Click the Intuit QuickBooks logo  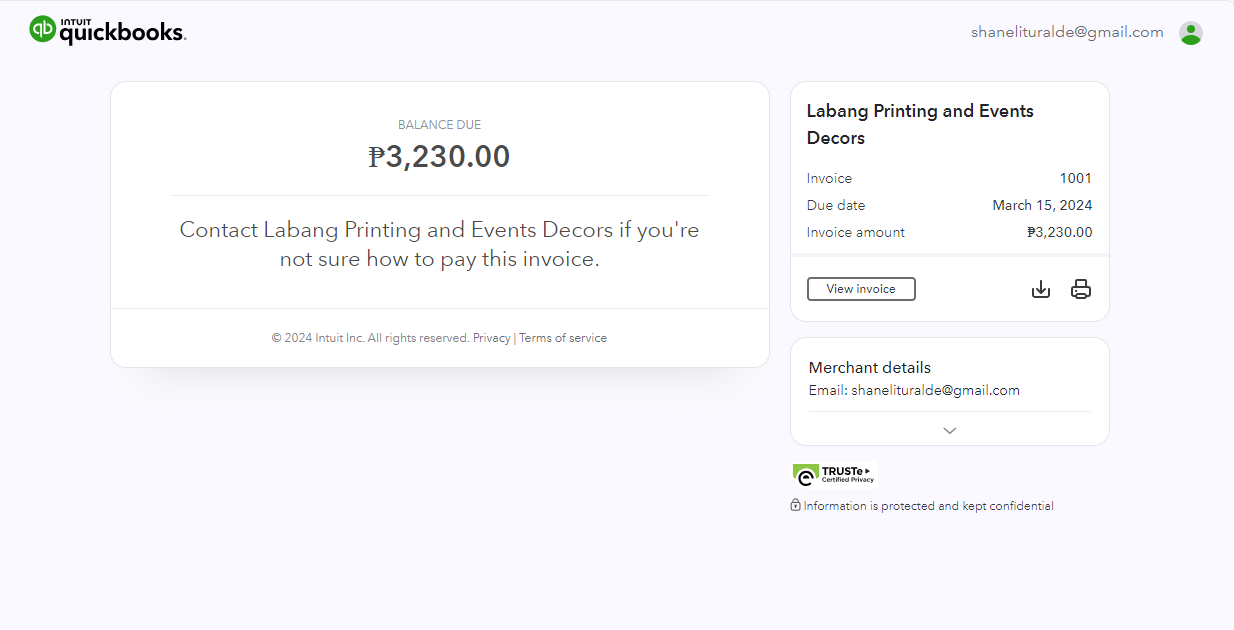point(108,31)
